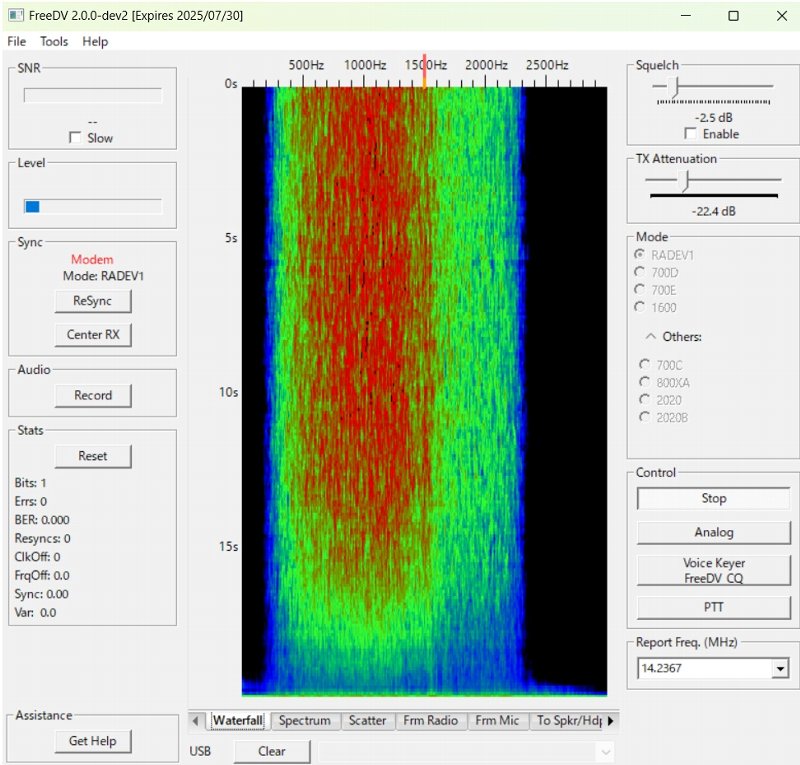The width and height of the screenshot is (800, 765).
Task: Open the dropdown next to Clear button
Action: (x=606, y=751)
